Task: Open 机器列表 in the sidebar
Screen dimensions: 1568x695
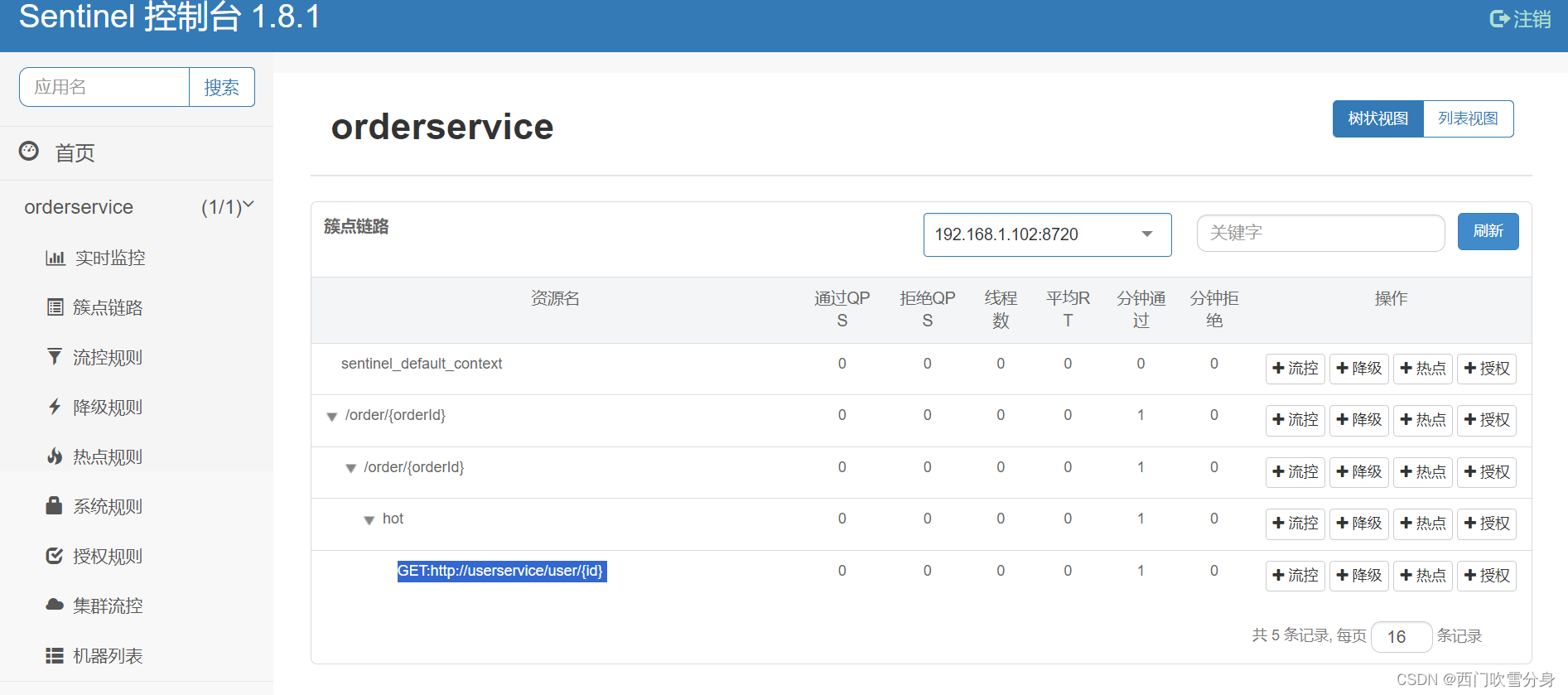Action: coord(108,655)
